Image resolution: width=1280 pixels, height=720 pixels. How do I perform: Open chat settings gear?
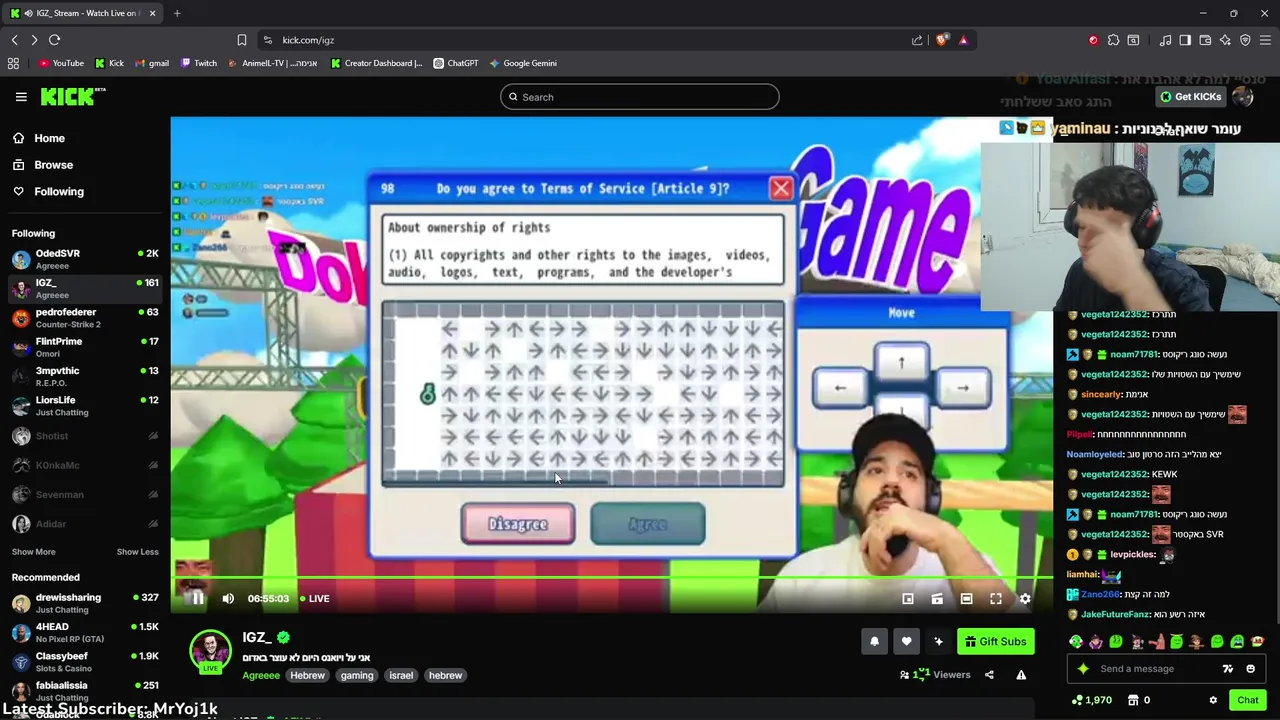[1213, 700]
